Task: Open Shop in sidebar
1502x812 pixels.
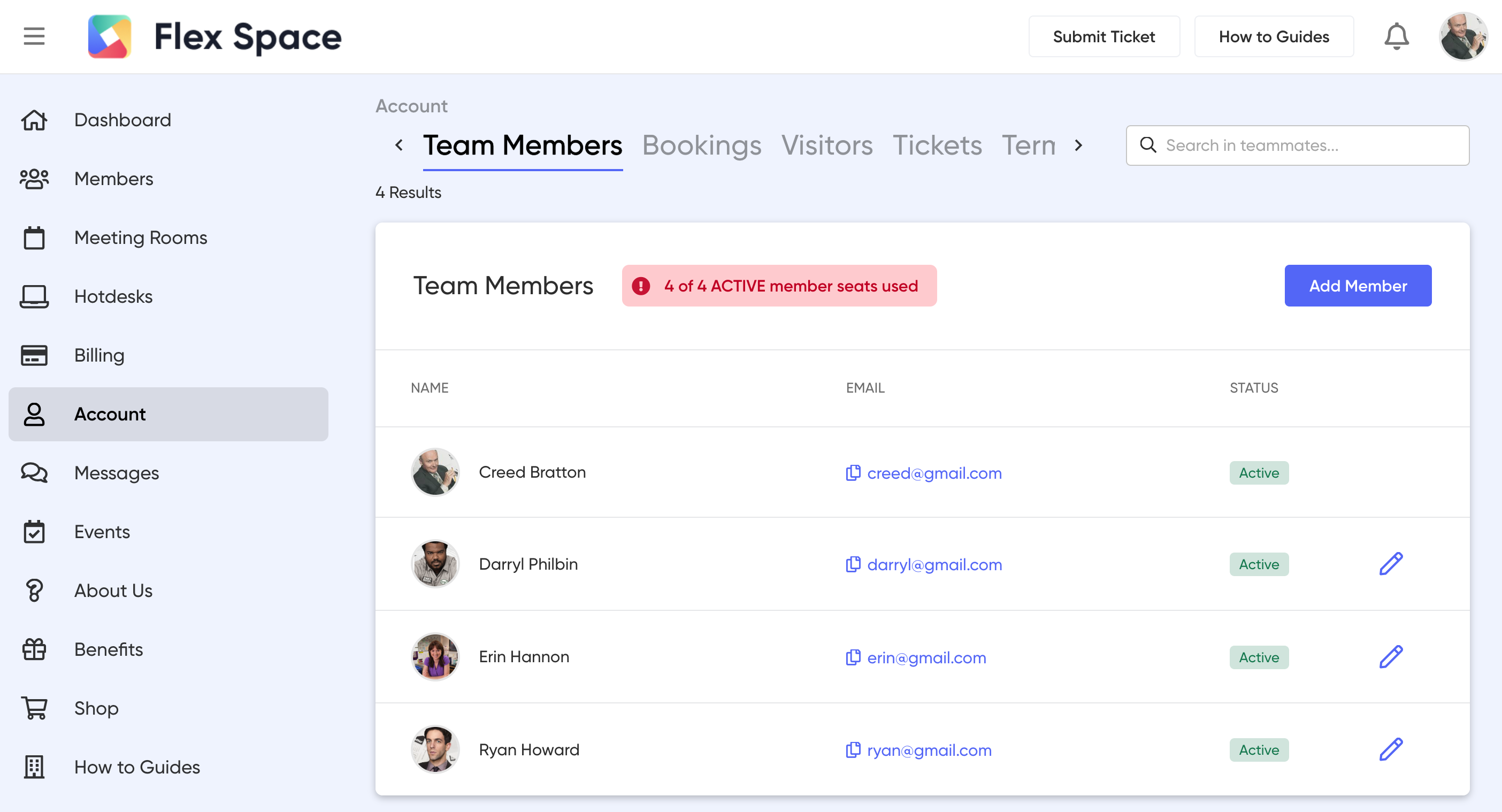Action: point(168,708)
